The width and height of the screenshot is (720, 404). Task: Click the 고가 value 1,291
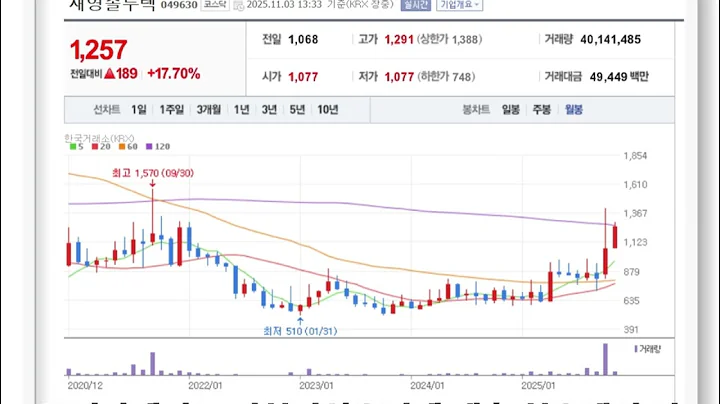(399, 39)
